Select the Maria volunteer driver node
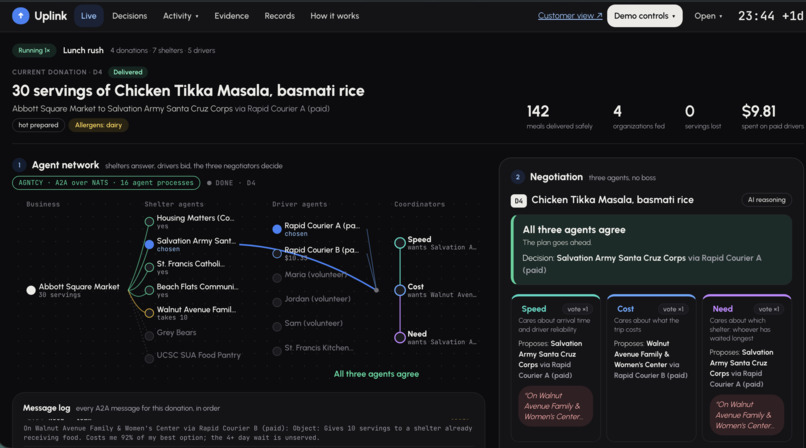The height and width of the screenshot is (448, 806). (x=277, y=278)
